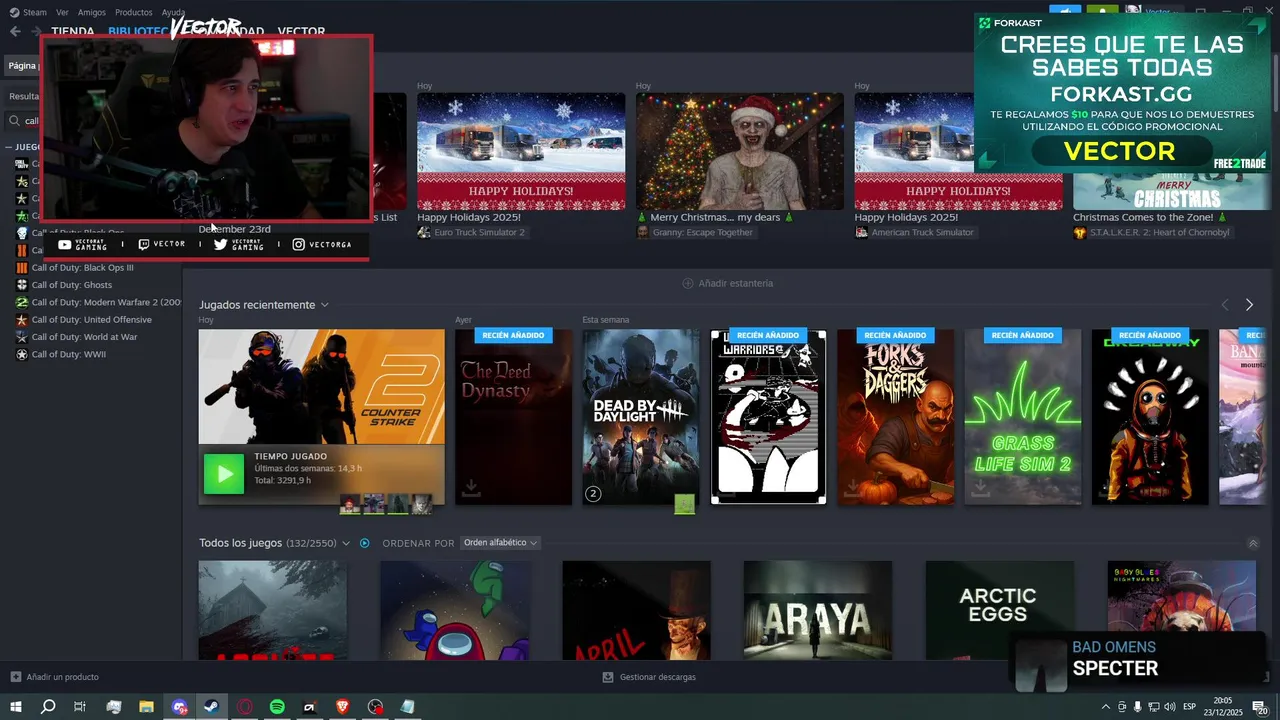Show next recently played games with right arrow
This screenshot has width=1280, height=720.
tap(1249, 305)
